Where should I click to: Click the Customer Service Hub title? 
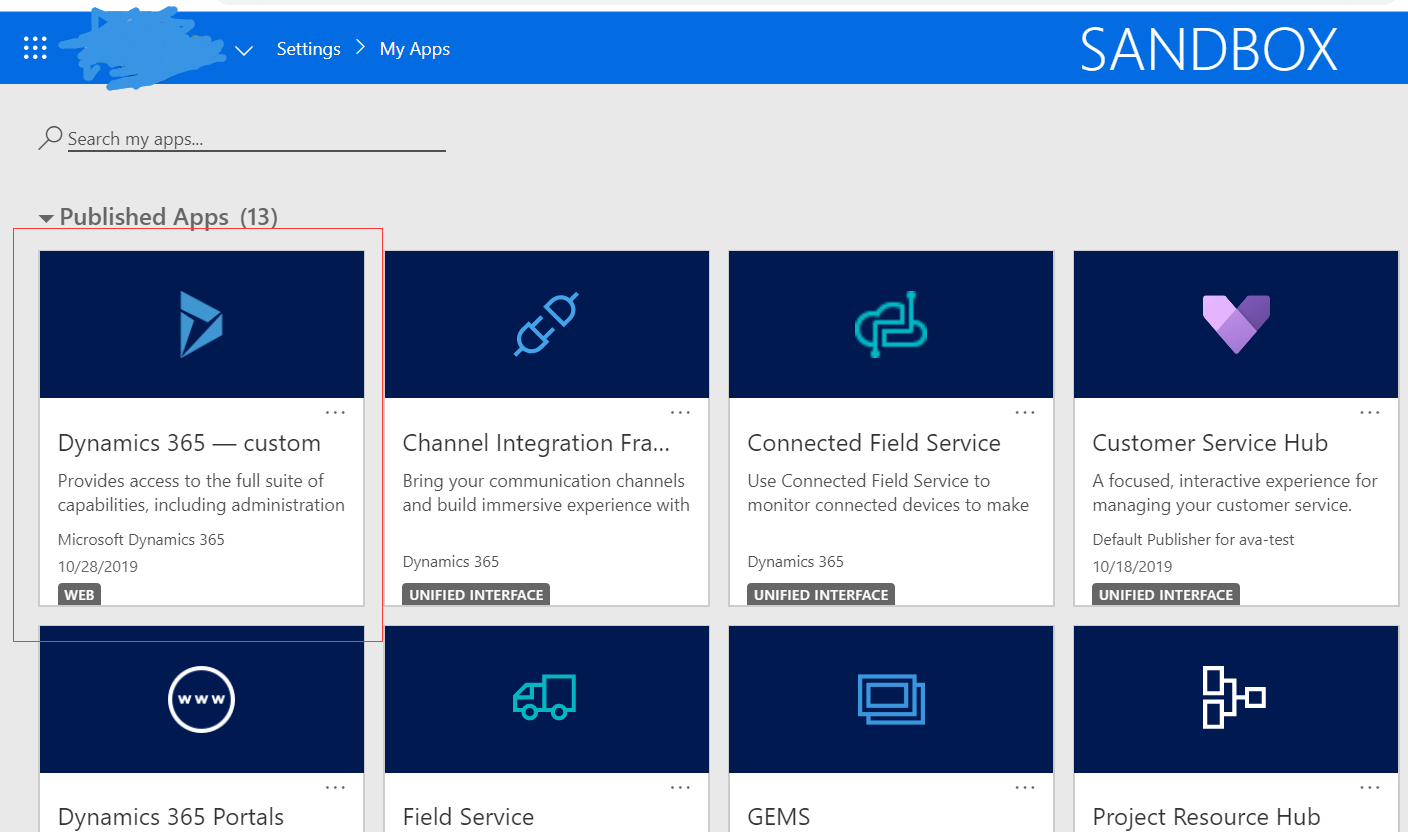(x=1210, y=443)
